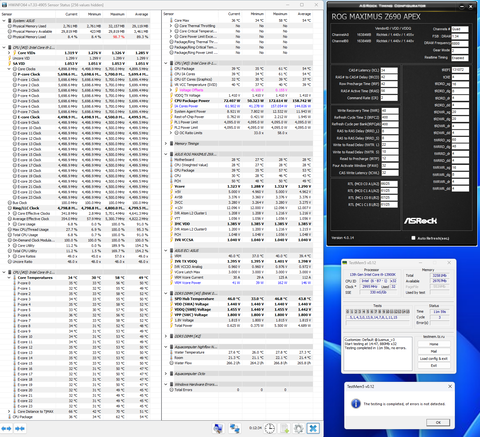The height and width of the screenshot is (437, 480).
Task: Click the Mail button in TestMem5
Action: [434, 351]
